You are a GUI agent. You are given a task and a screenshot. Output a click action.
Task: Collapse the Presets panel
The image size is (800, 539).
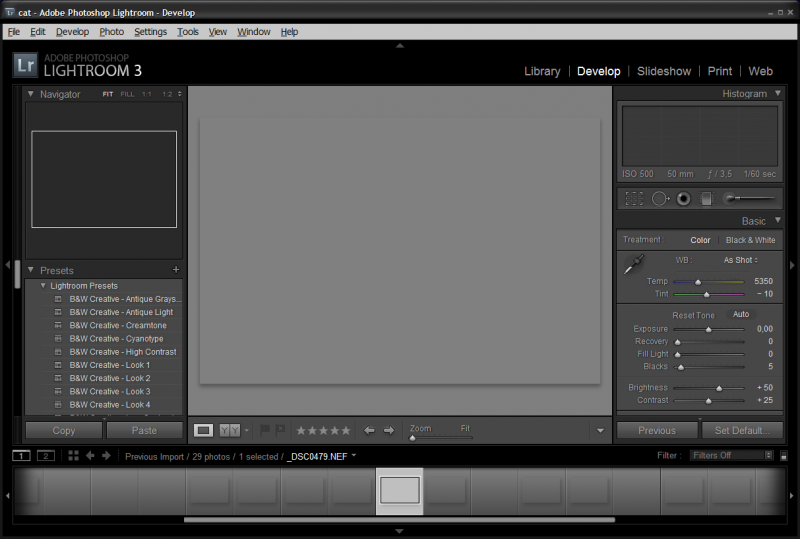tap(31, 270)
